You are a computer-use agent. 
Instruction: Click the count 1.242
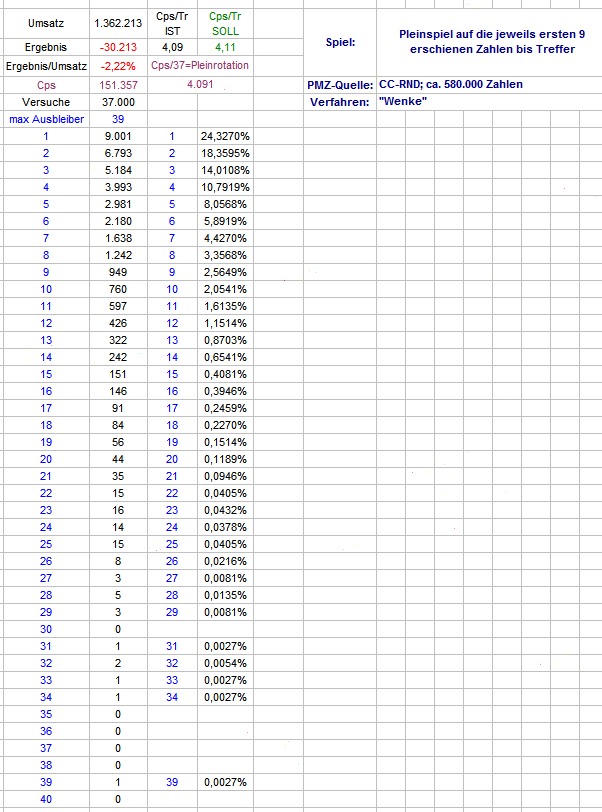118,255
